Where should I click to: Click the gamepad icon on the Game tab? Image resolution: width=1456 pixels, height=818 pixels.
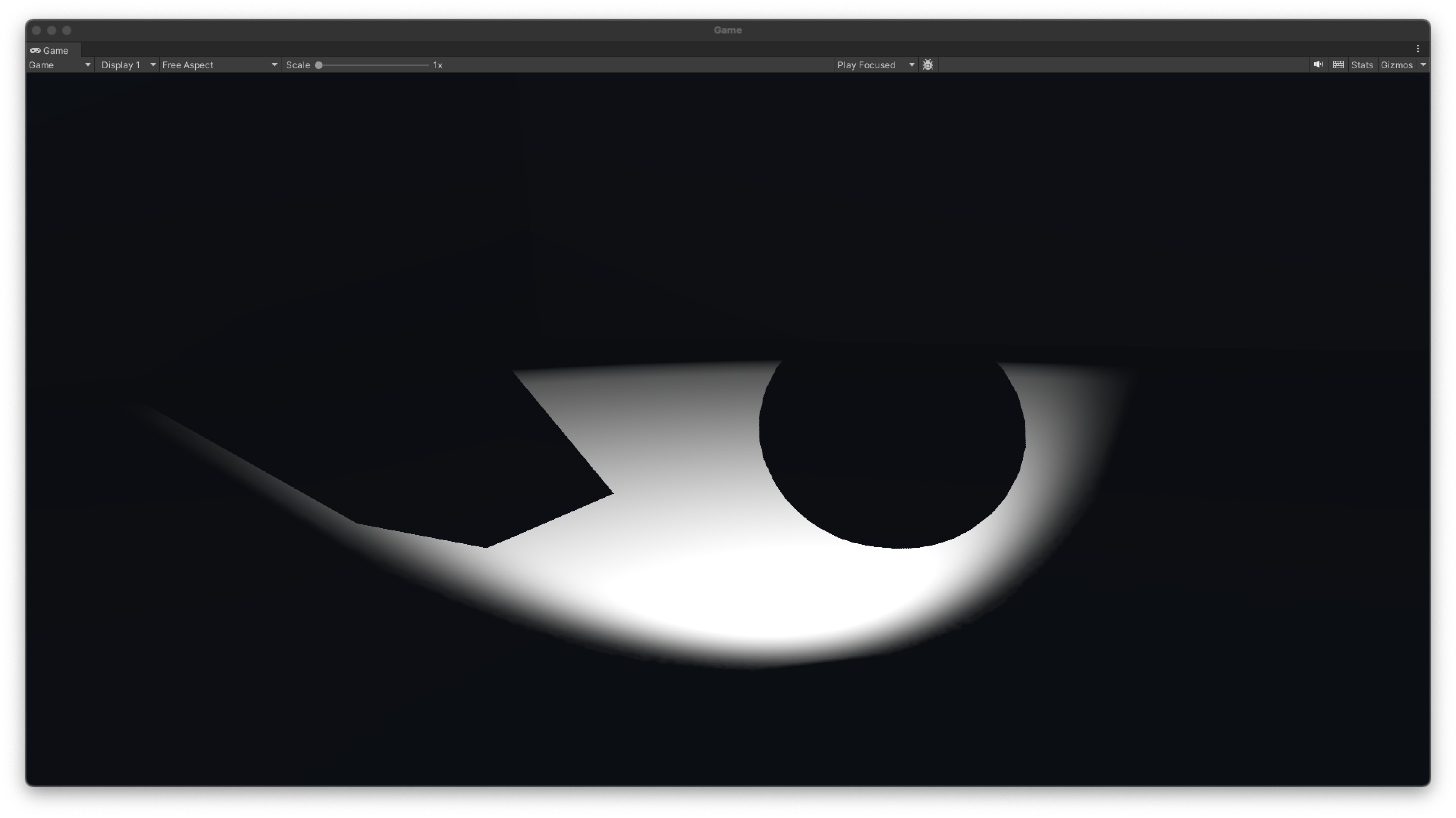[x=36, y=50]
